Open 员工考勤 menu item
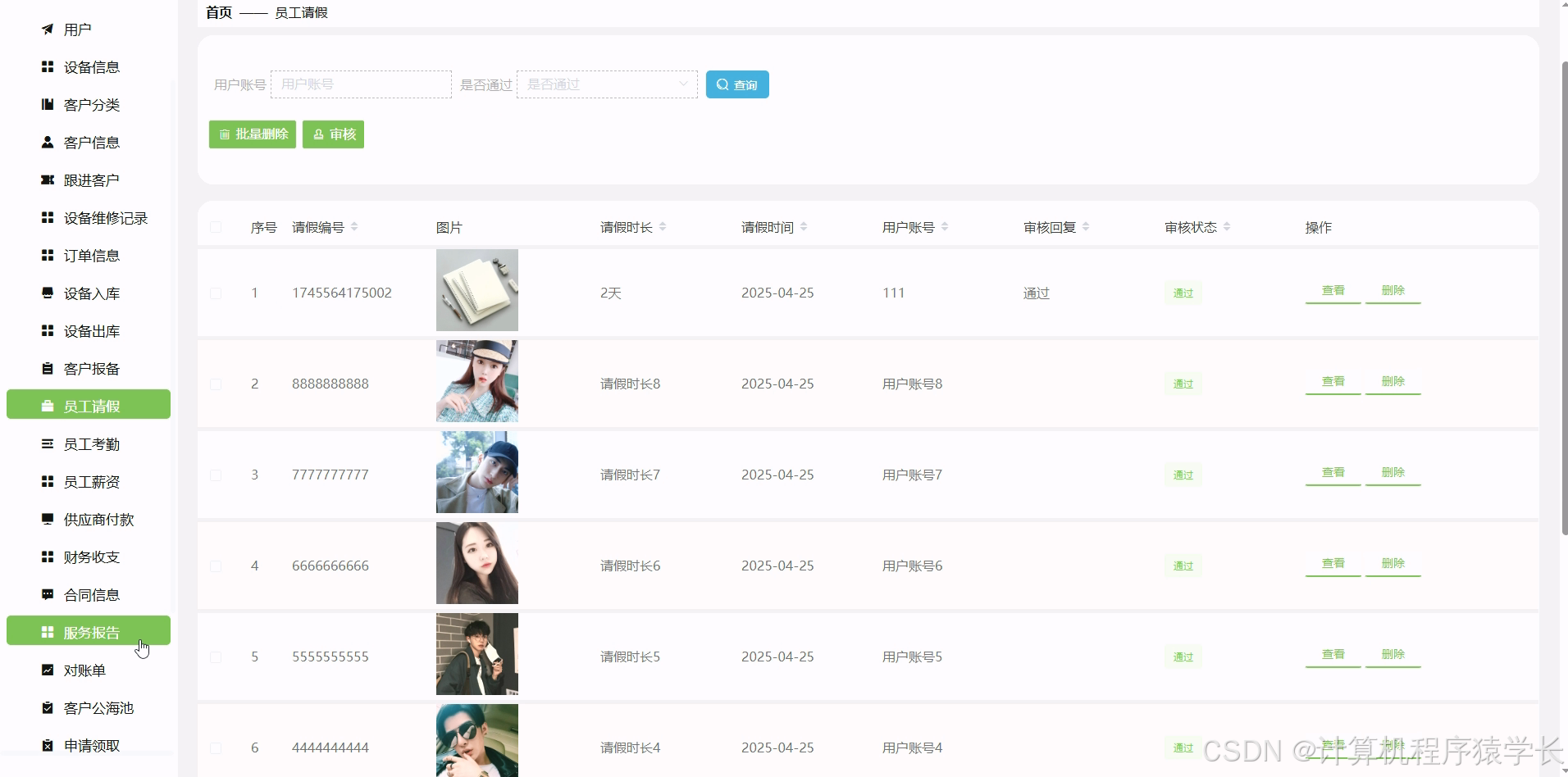The width and height of the screenshot is (1568, 777). pos(89,444)
